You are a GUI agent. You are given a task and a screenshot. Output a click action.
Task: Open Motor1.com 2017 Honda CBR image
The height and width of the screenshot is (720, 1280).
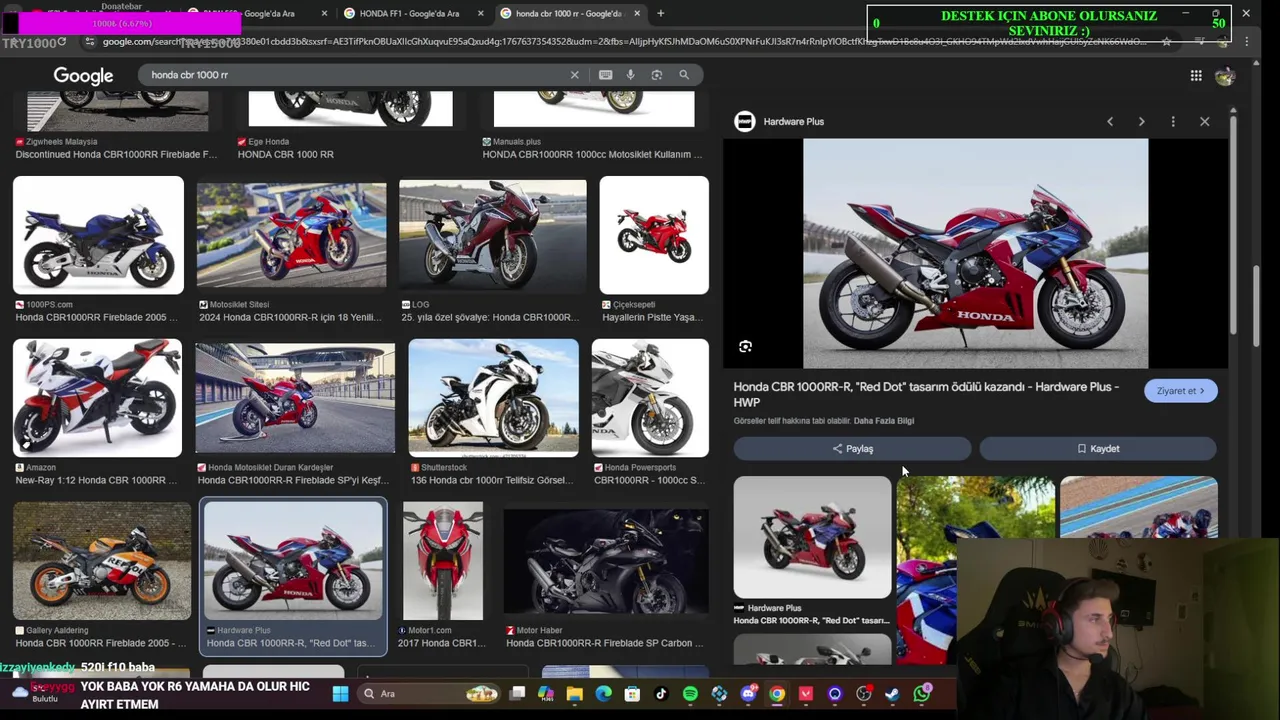point(443,561)
